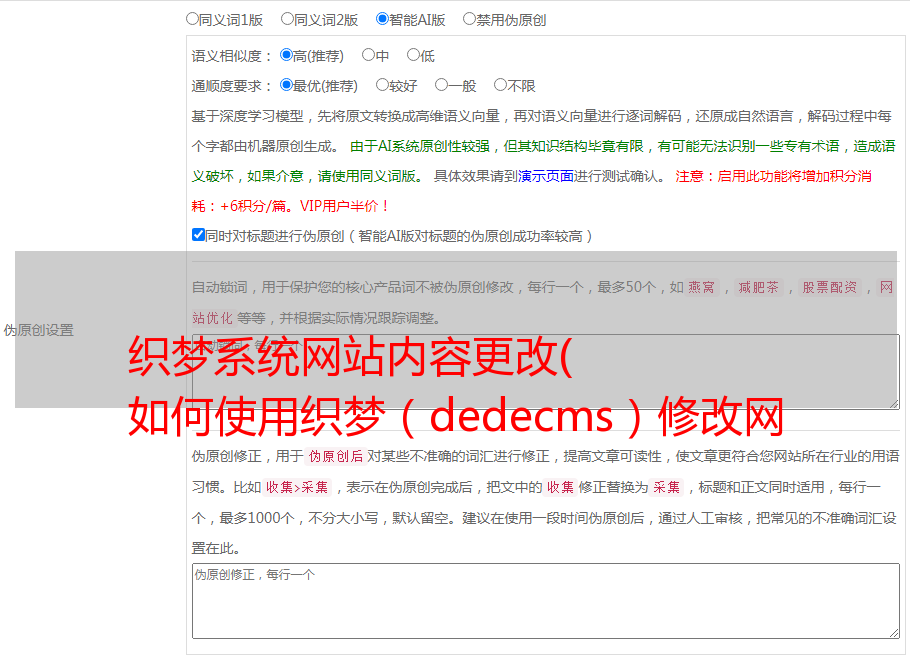Select the 同义词2版 radio option
Viewport: 911px width, 658px height.
pyautogui.click(x=287, y=19)
